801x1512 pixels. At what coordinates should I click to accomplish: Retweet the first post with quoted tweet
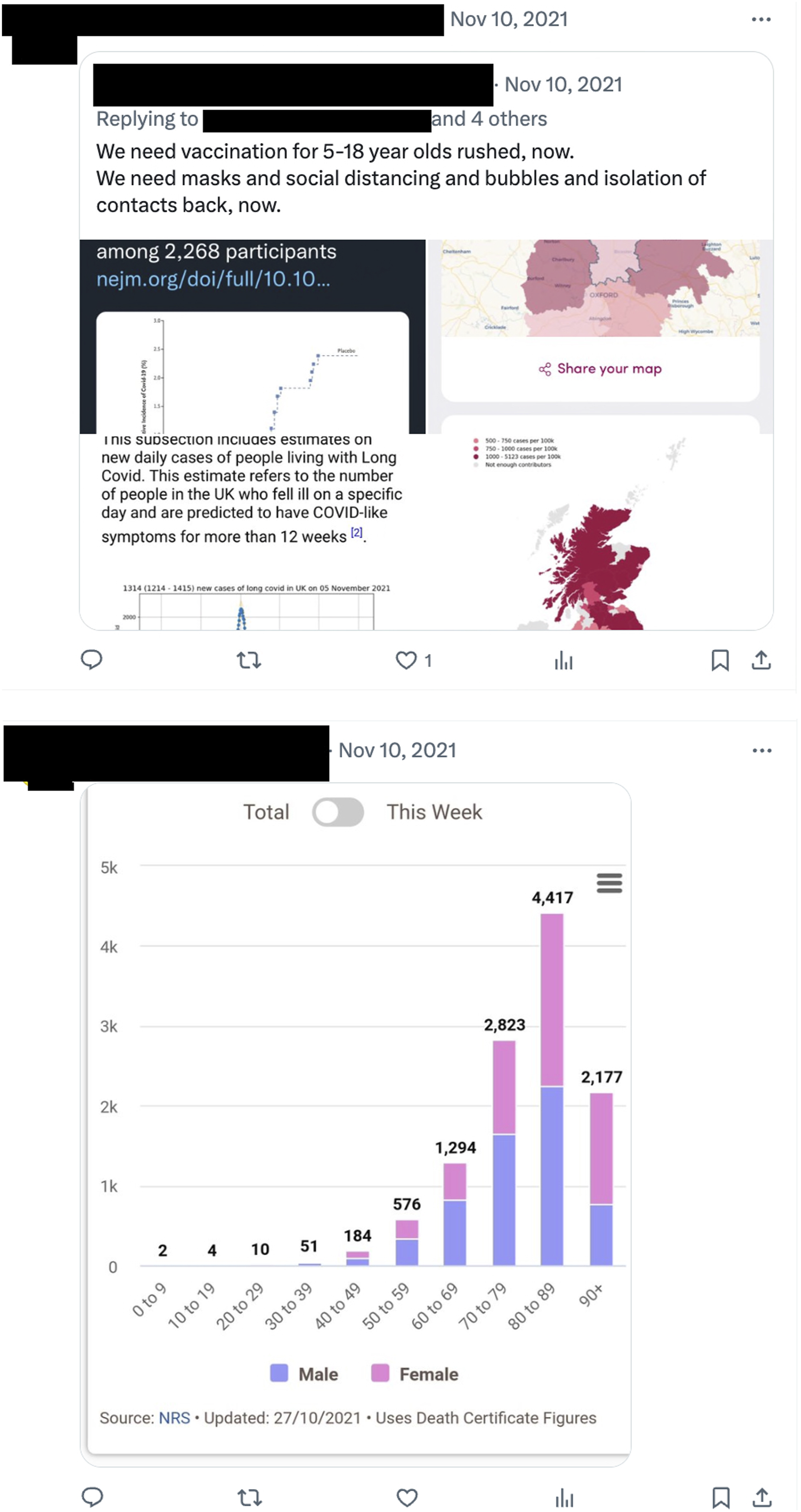[x=249, y=660]
